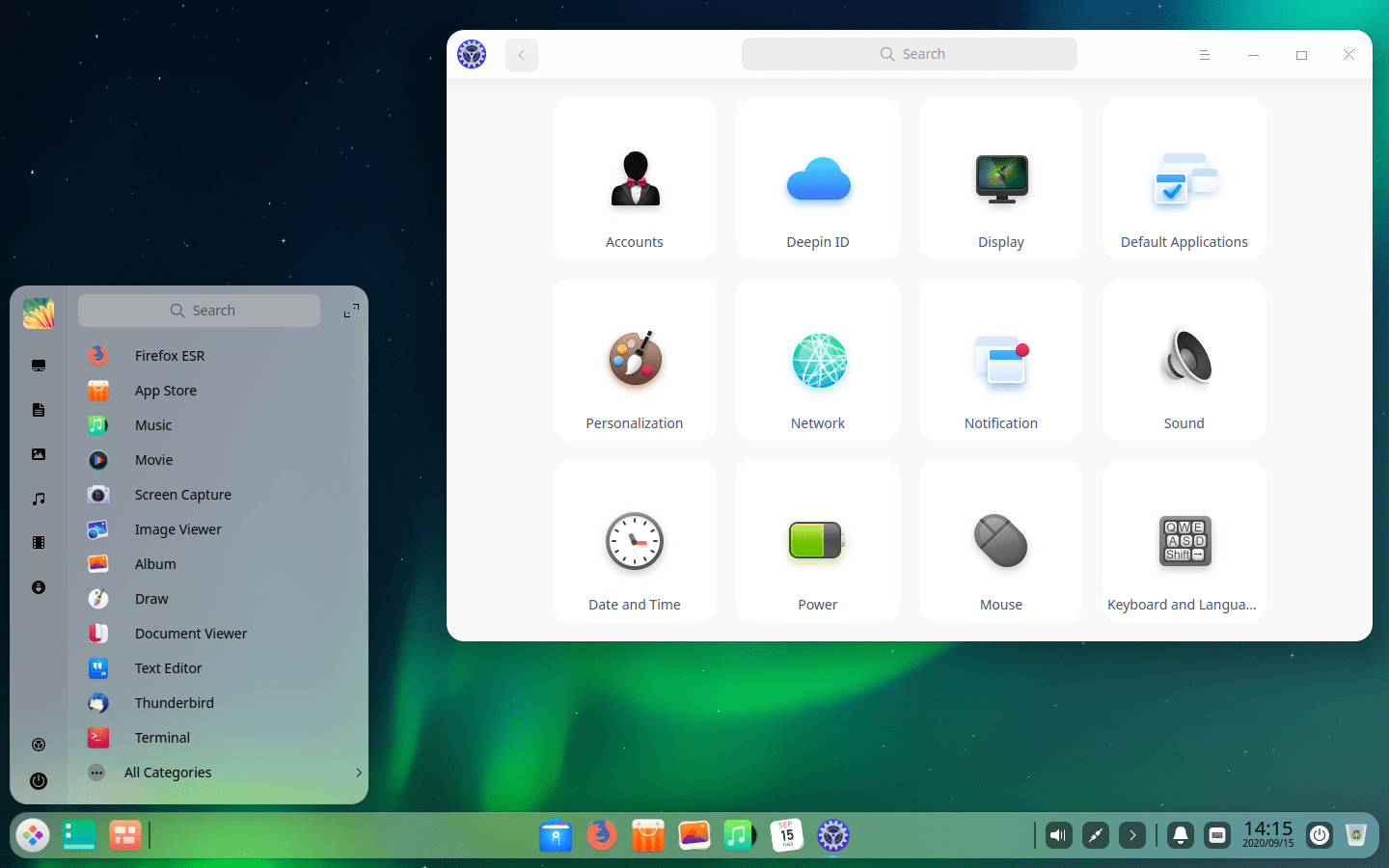The height and width of the screenshot is (868, 1389).
Task: Open Date and Time settings
Action: coord(634,541)
